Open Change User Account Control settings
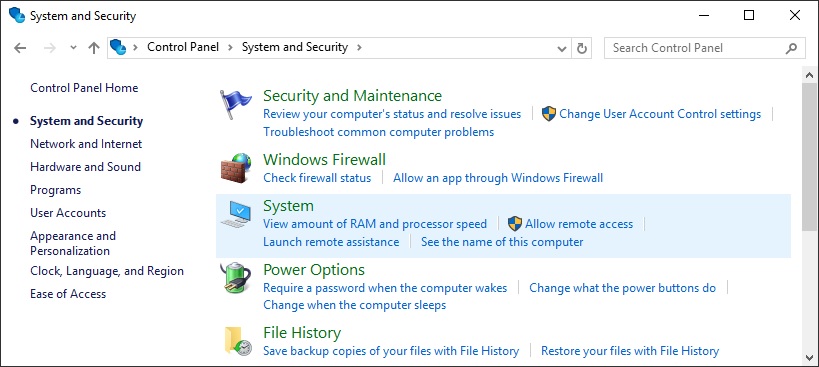 pyautogui.click(x=660, y=114)
